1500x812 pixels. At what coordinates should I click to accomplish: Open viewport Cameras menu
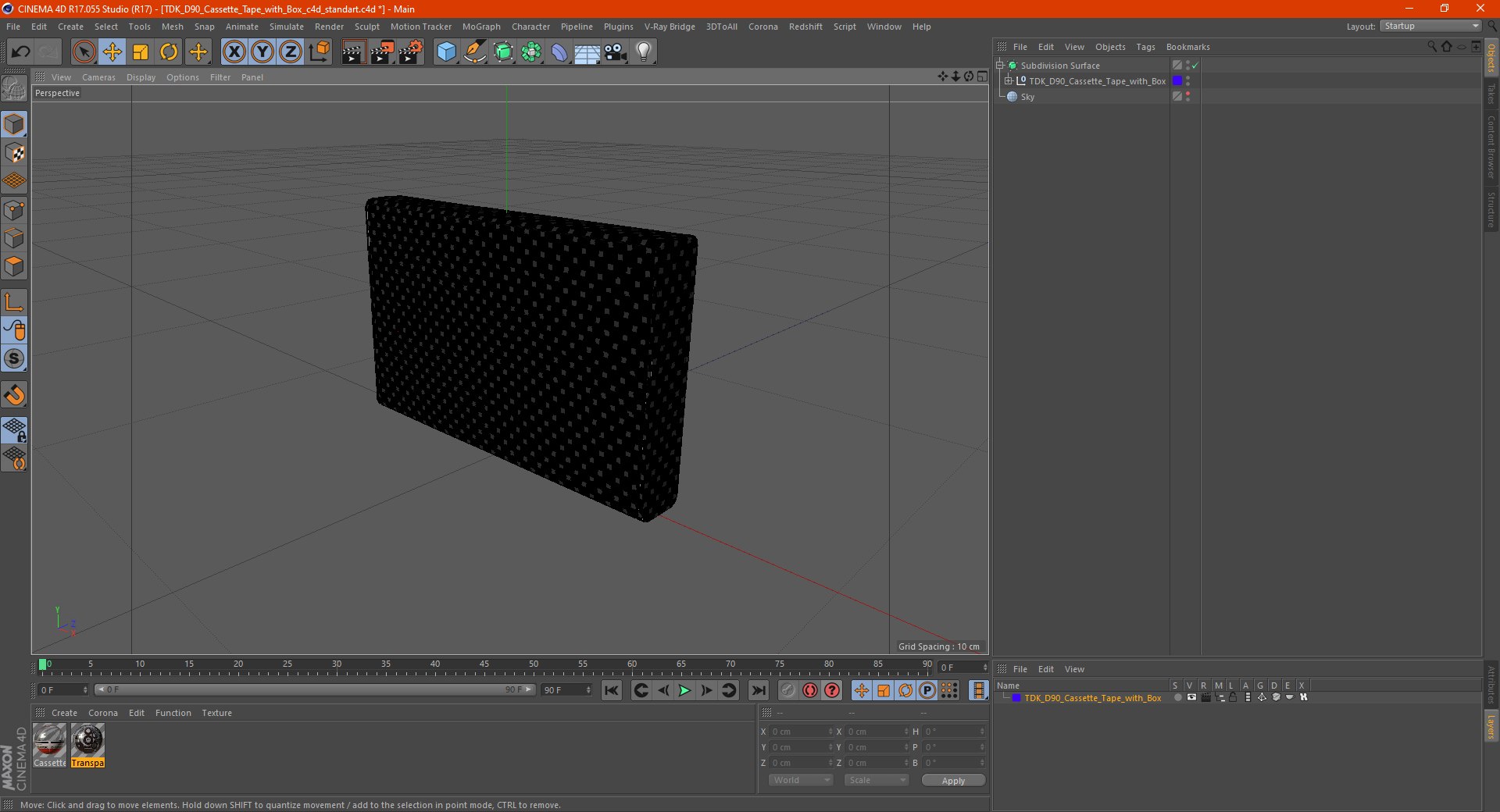[98, 77]
